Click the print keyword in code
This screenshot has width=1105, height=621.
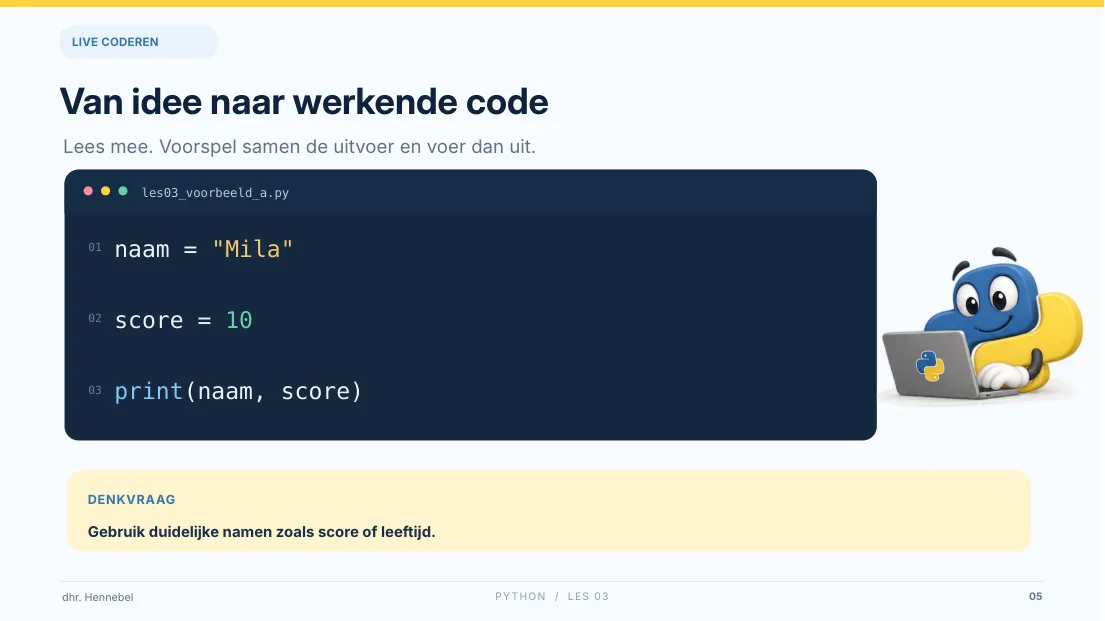(x=149, y=392)
